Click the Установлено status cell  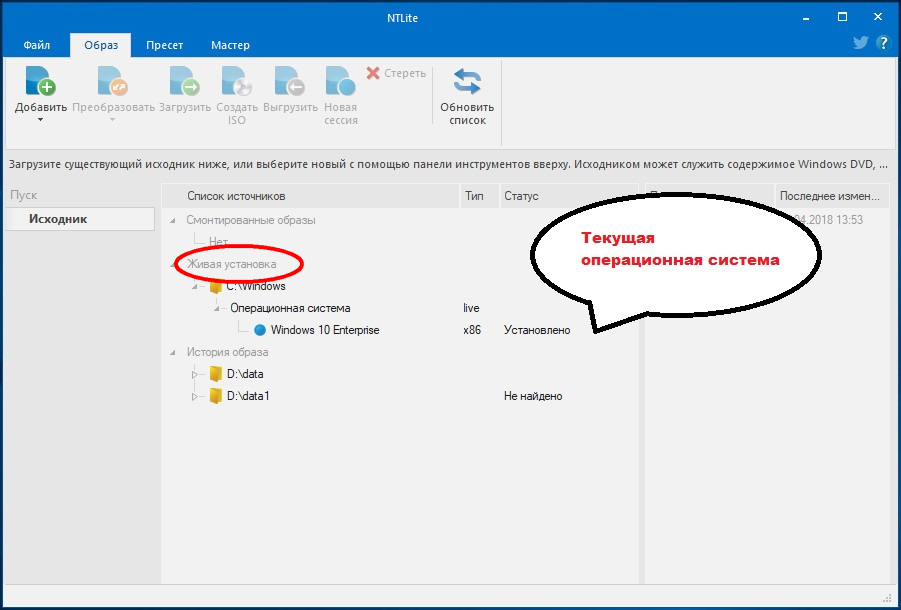(537, 330)
